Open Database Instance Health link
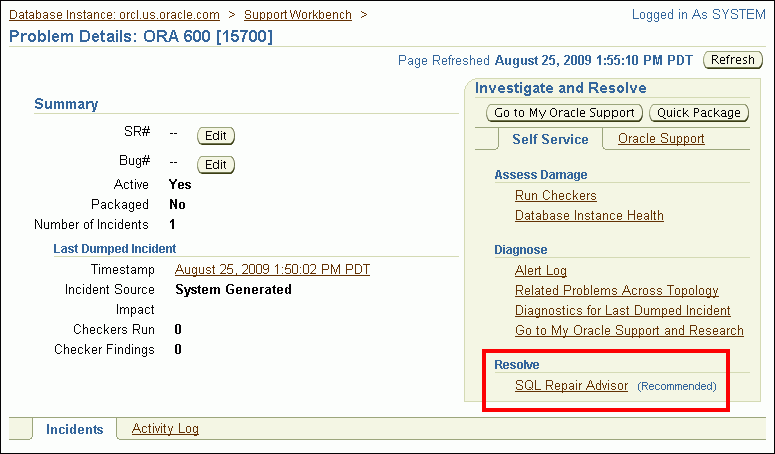The width and height of the screenshot is (775, 454). [x=589, y=215]
